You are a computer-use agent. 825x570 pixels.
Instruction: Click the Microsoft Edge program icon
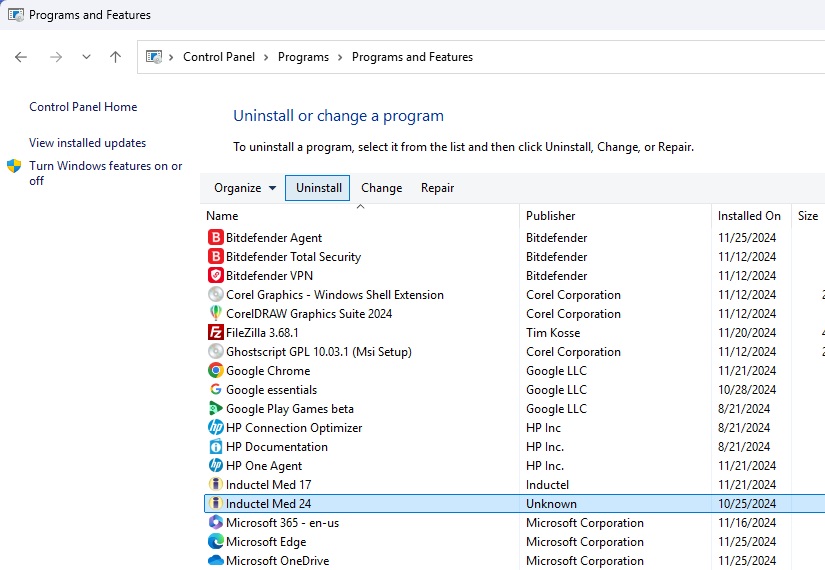tap(215, 542)
